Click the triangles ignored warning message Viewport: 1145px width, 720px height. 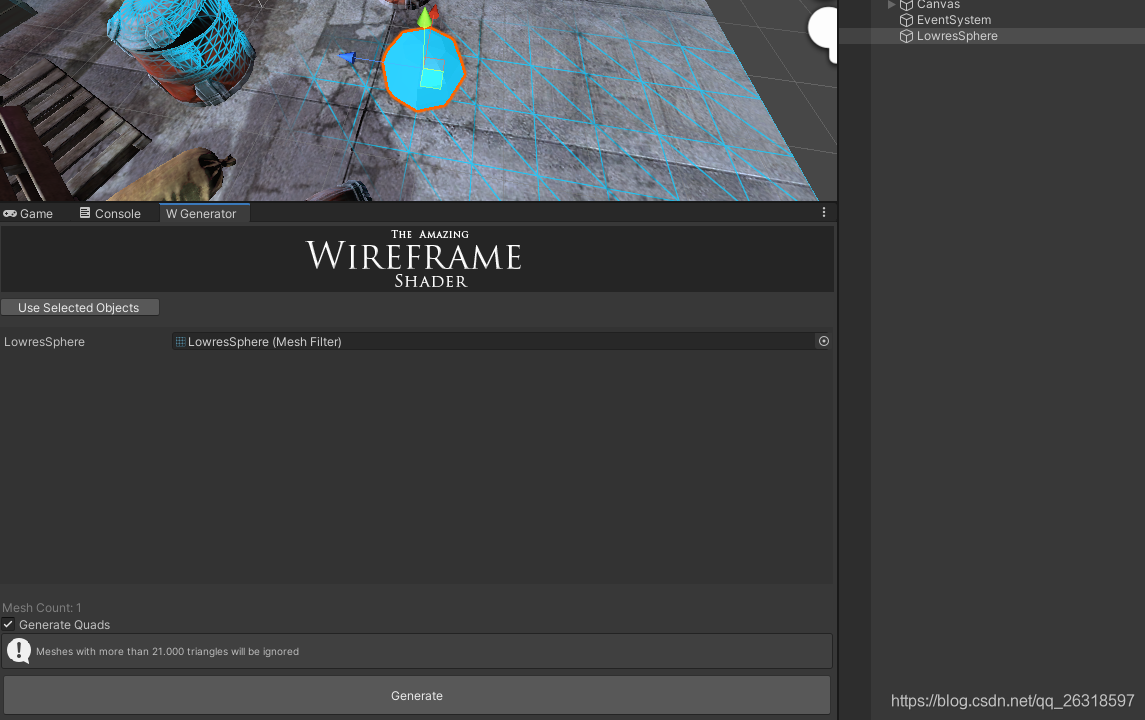(x=167, y=651)
